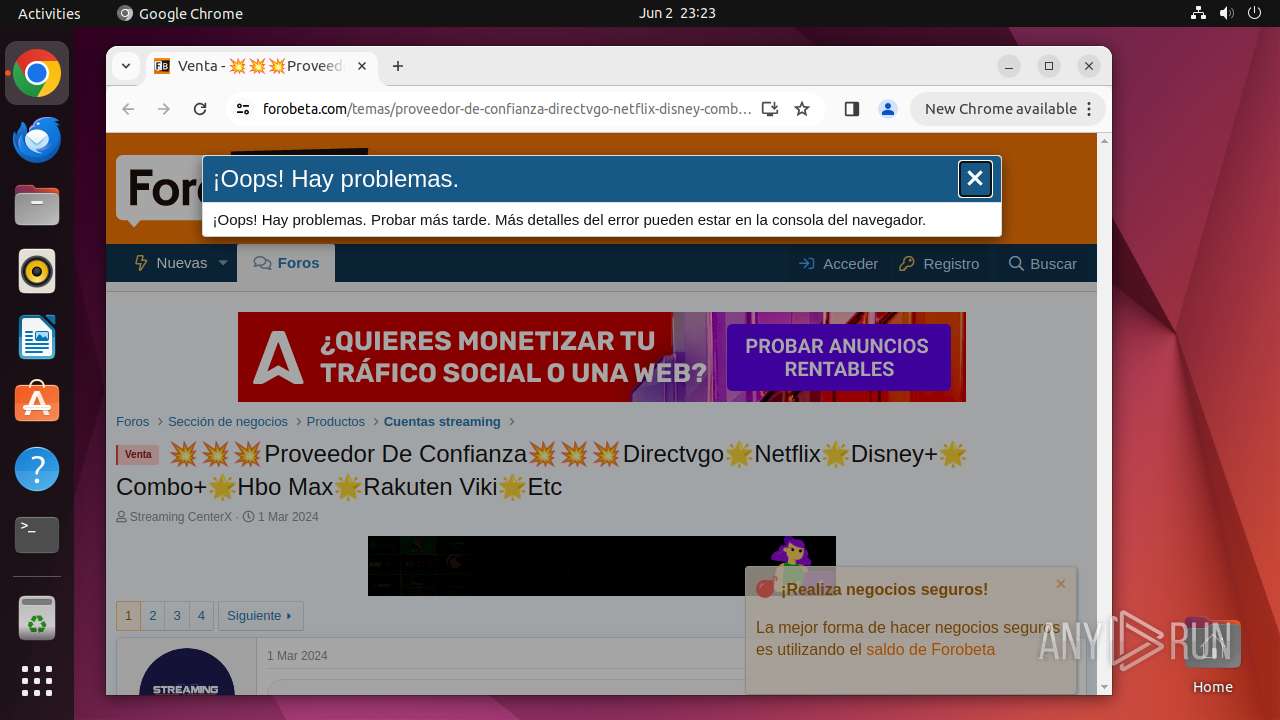The image size is (1280, 720).
Task: Select the Venta Proveedor browser tab
Action: click(x=260, y=66)
